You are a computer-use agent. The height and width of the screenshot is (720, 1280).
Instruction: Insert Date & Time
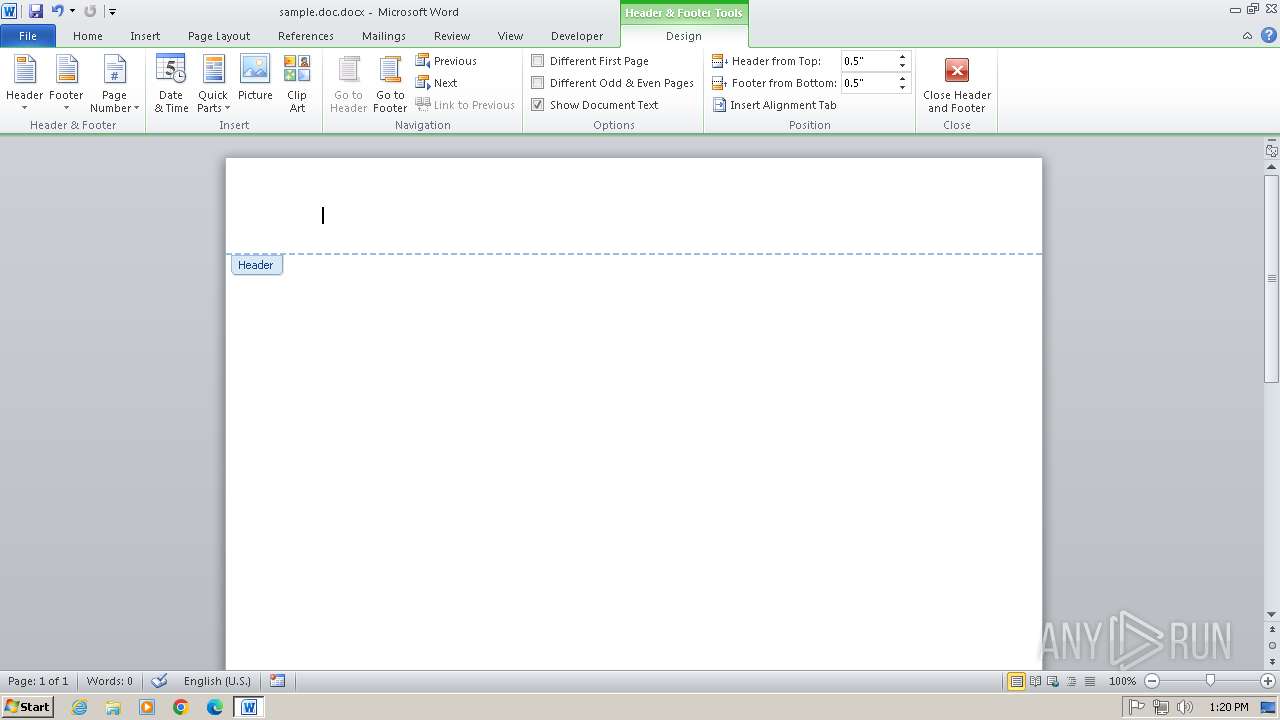tap(171, 84)
